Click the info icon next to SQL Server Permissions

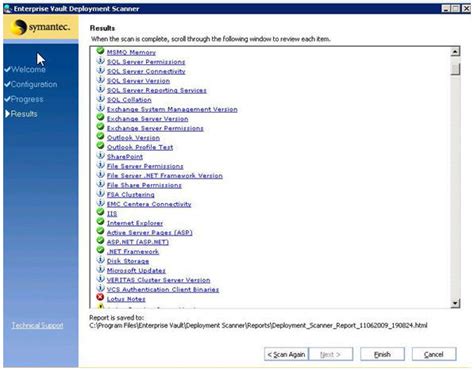(100, 61)
